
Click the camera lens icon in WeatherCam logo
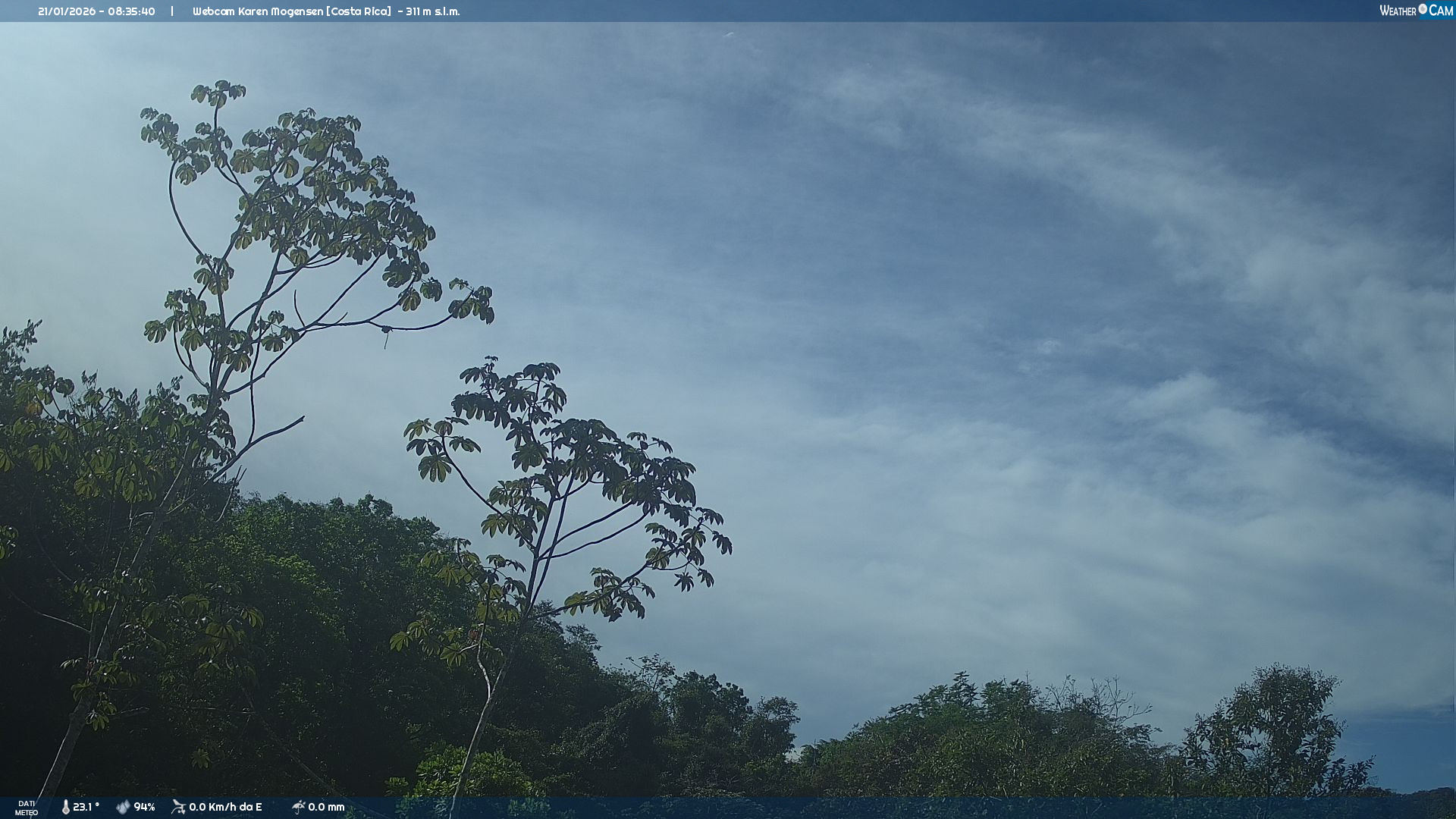click(x=1423, y=9)
